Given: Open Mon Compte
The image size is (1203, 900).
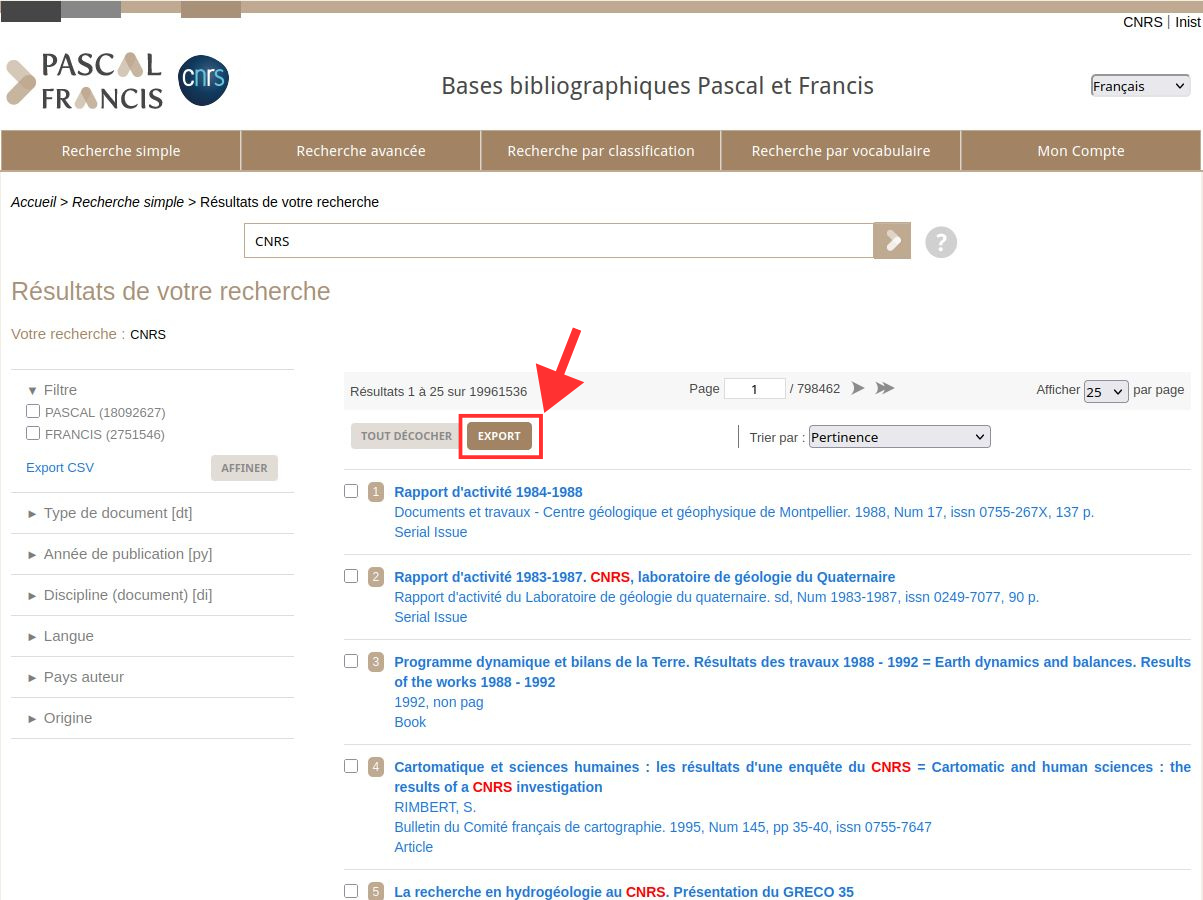Looking at the screenshot, I should coord(1080,150).
